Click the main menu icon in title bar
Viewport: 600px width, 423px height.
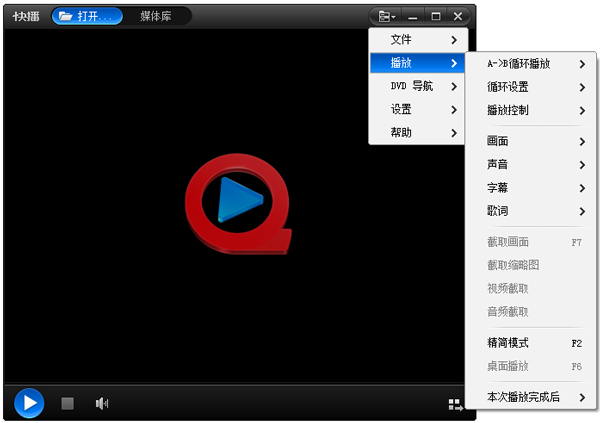386,16
